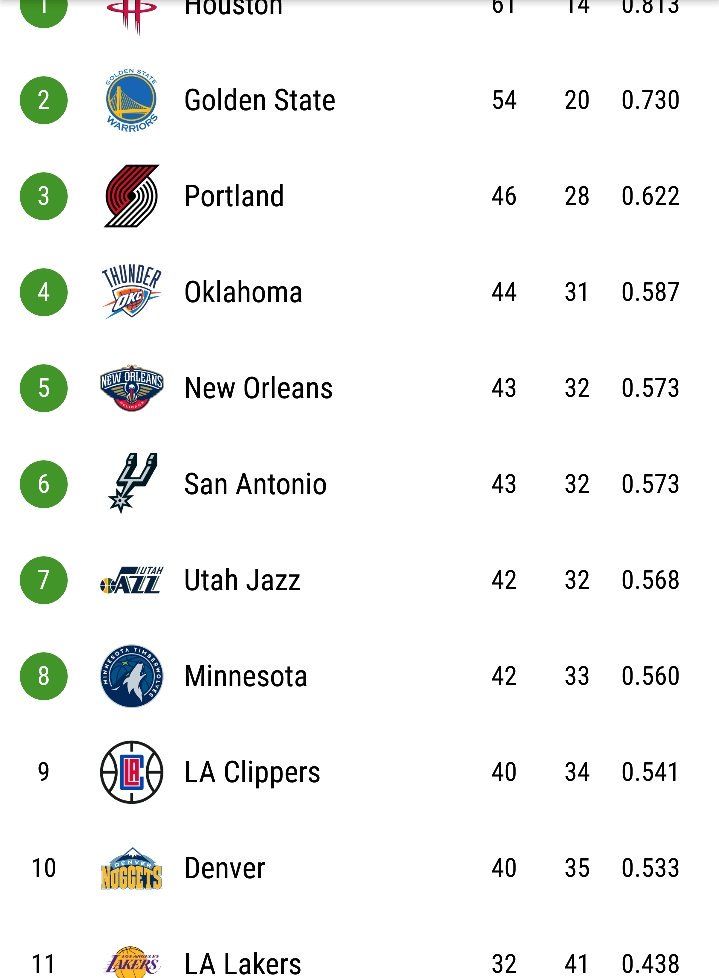The width and height of the screenshot is (719, 978).
Task: Select the Denver Nuggets logo
Action: click(132, 868)
